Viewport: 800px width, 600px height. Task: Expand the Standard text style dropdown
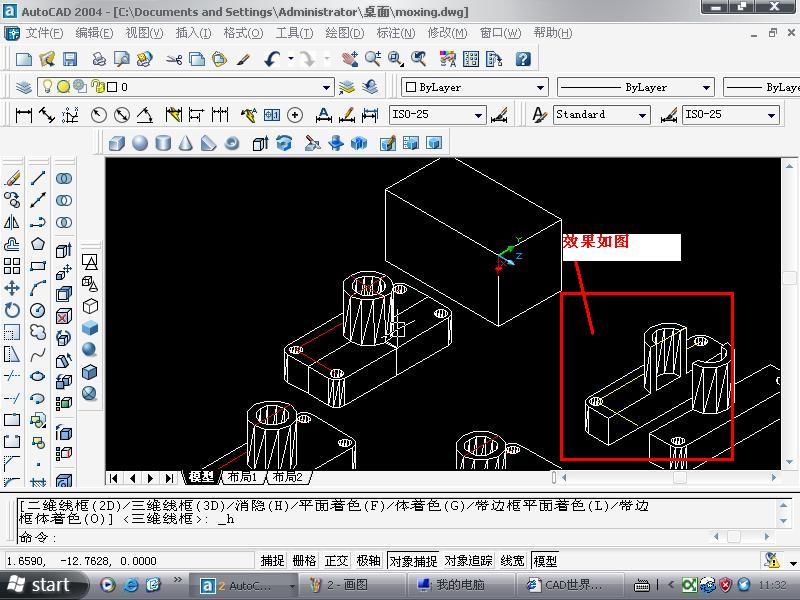[x=641, y=115]
